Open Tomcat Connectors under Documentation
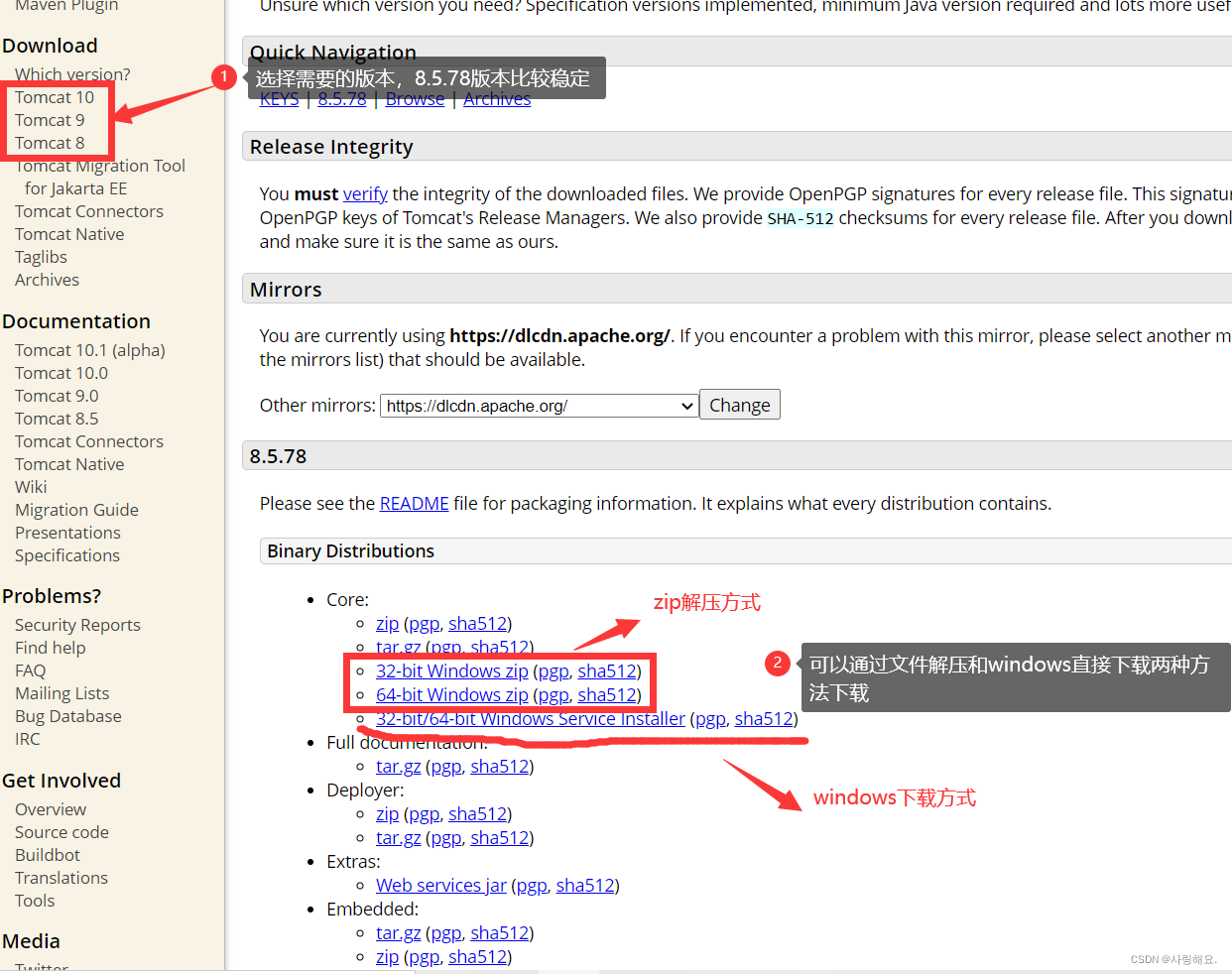 pos(89,441)
